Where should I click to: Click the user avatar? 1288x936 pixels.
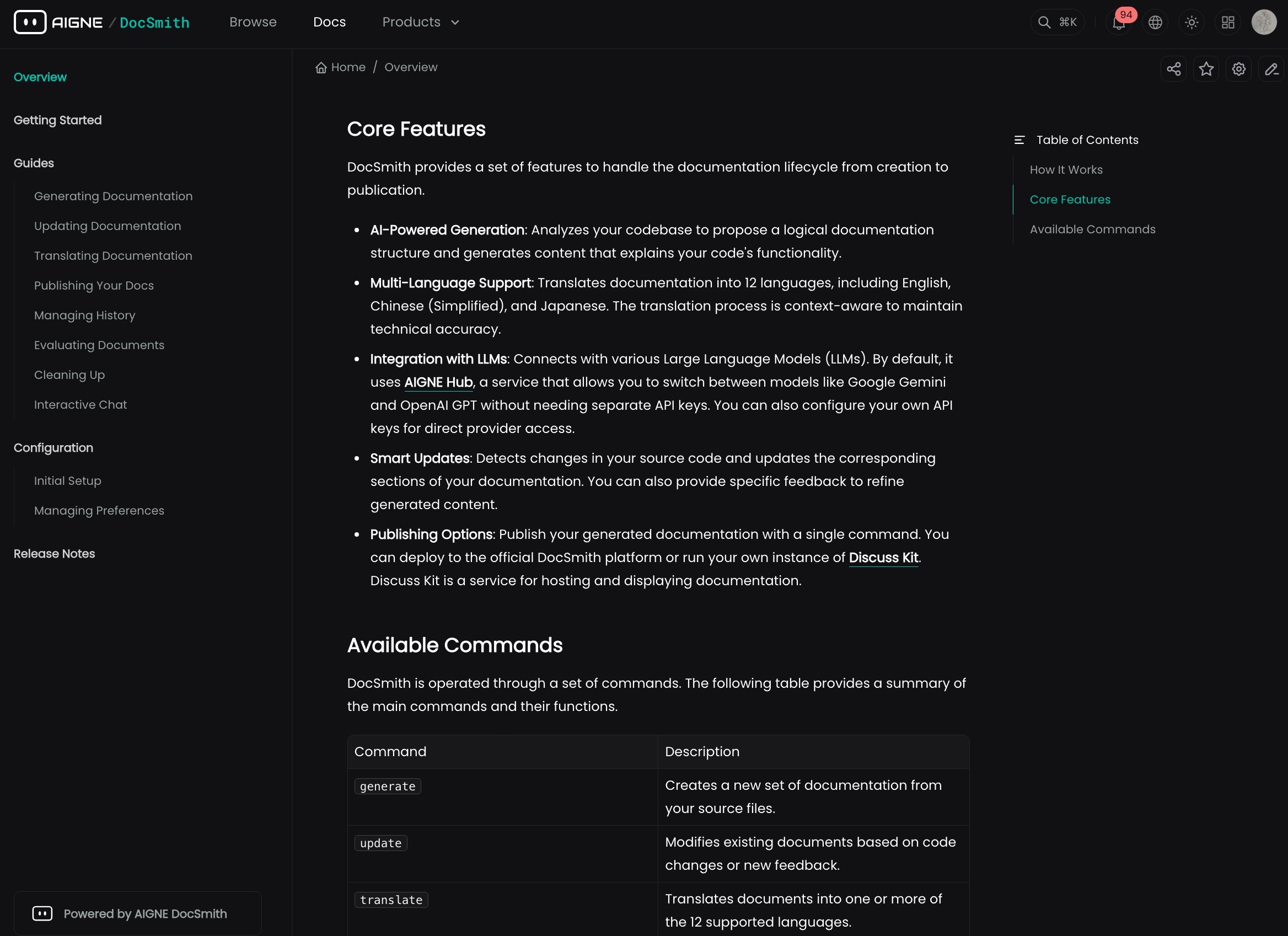[1264, 23]
